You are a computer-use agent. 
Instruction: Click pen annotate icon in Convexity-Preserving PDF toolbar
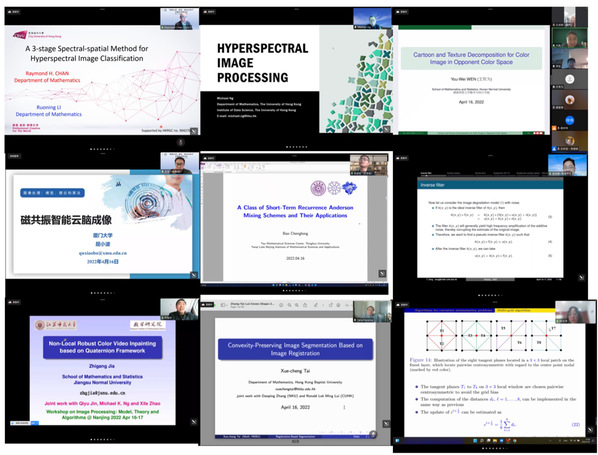click(x=316, y=305)
